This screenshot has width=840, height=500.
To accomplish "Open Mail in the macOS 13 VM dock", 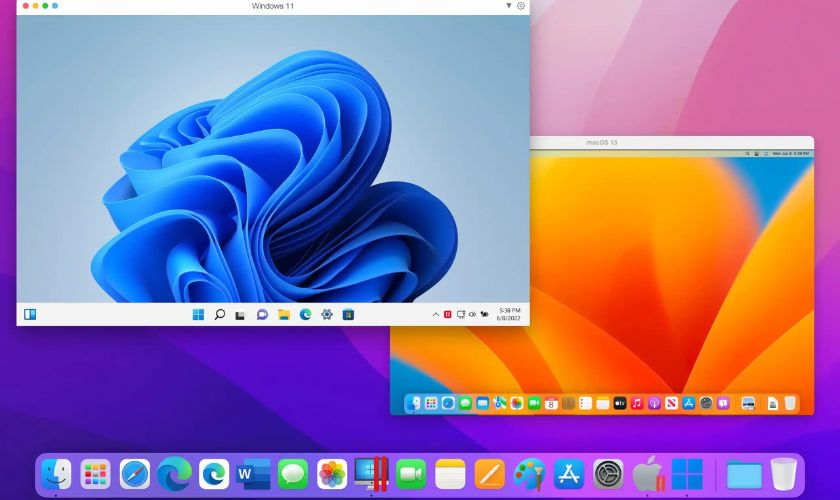I will (483, 403).
